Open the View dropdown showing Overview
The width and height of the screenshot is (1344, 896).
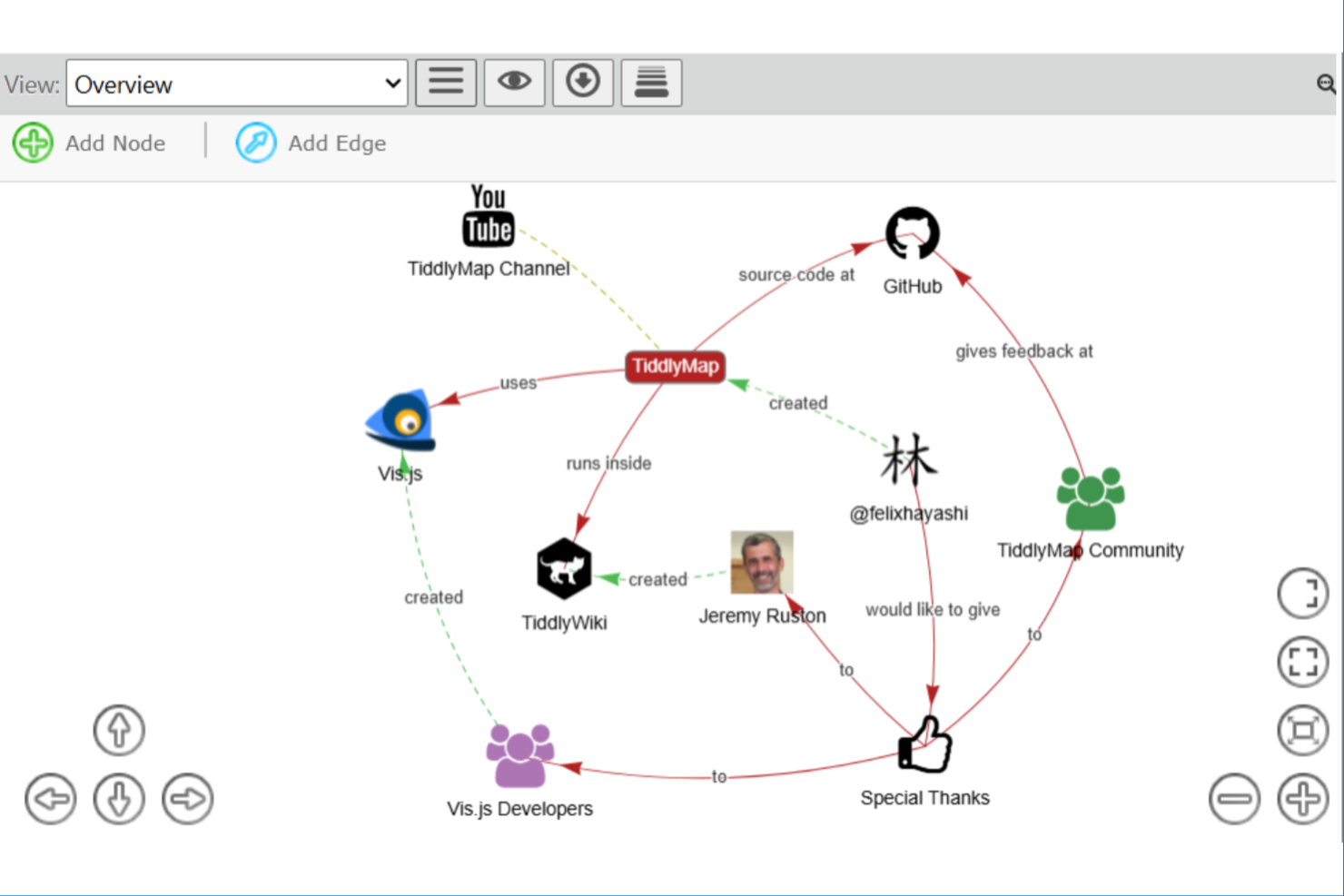click(x=236, y=84)
